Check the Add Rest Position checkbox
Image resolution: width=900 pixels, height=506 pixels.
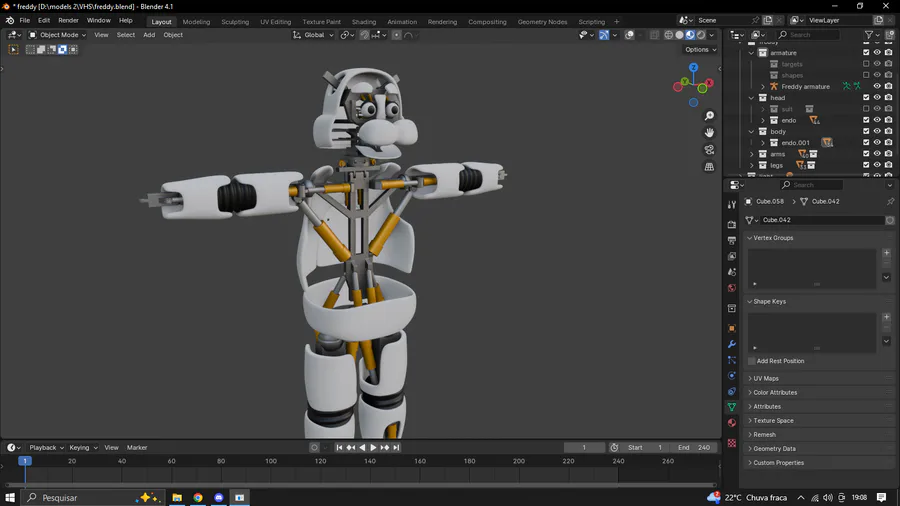(x=751, y=361)
